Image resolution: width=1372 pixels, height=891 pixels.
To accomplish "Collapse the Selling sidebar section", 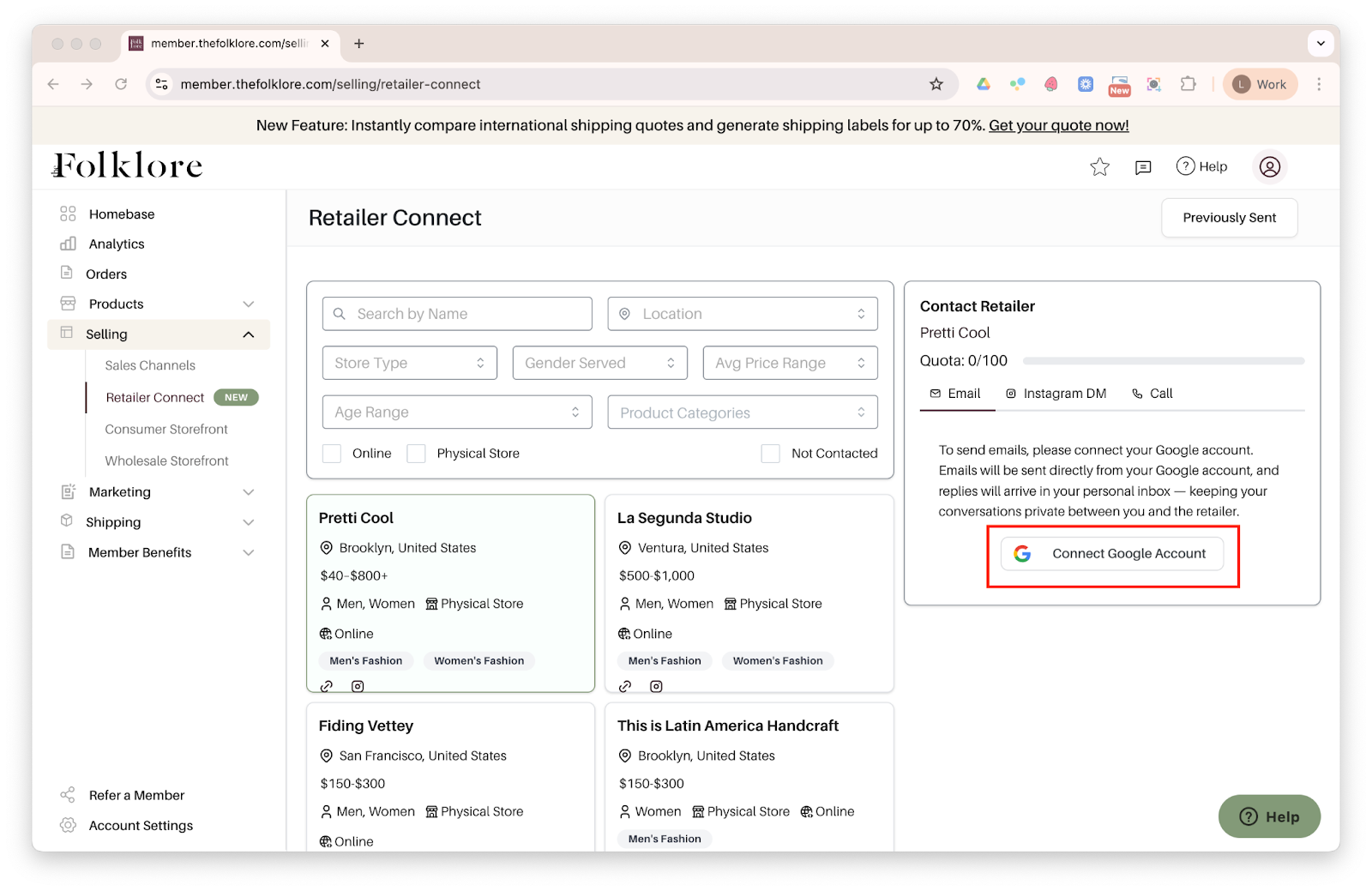I will [x=248, y=334].
